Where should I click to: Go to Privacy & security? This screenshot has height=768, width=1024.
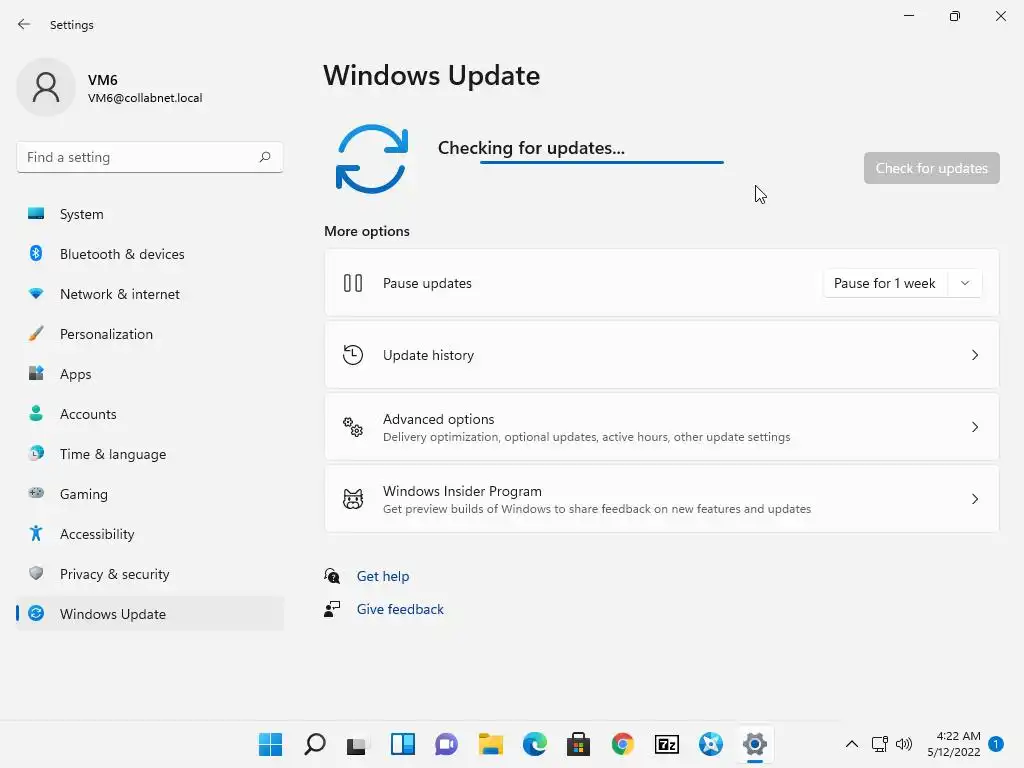[x=150, y=574]
